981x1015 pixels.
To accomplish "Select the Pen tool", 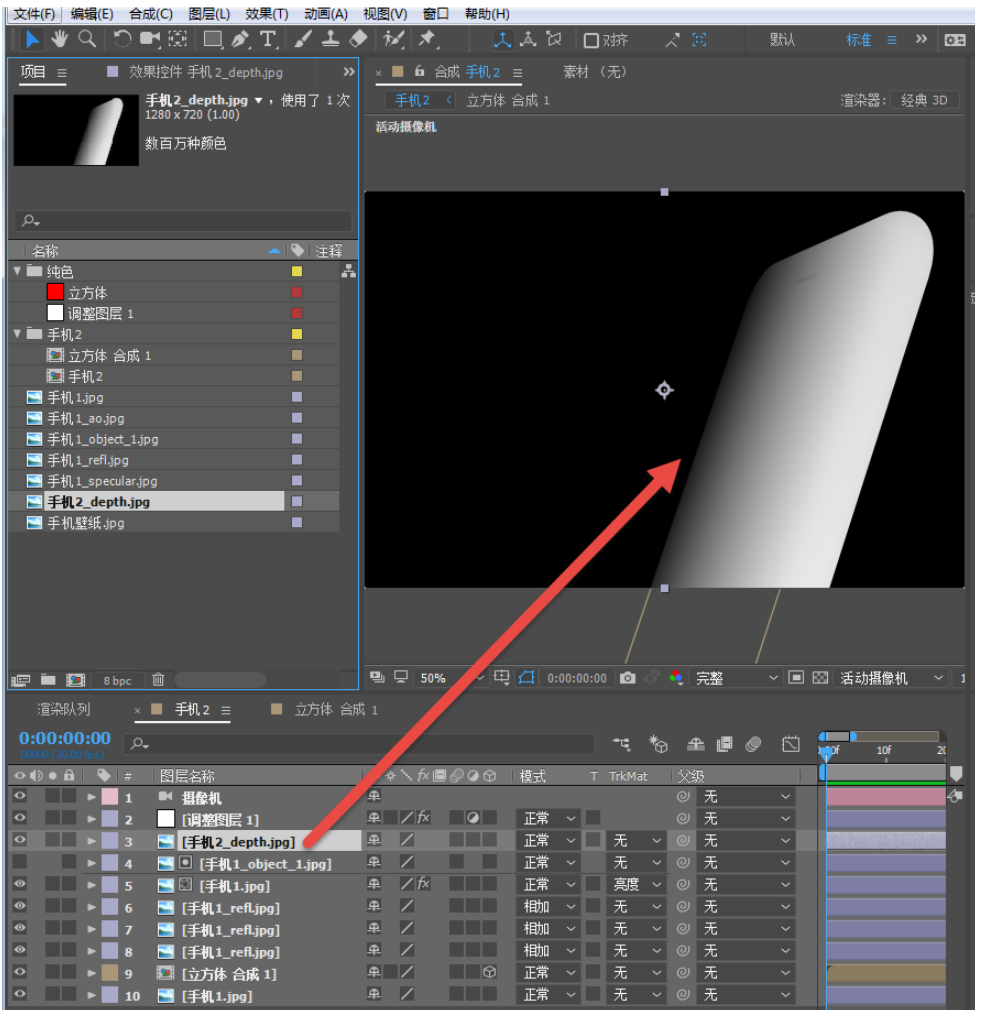I will pyautogui.click(x=240, y=39).
